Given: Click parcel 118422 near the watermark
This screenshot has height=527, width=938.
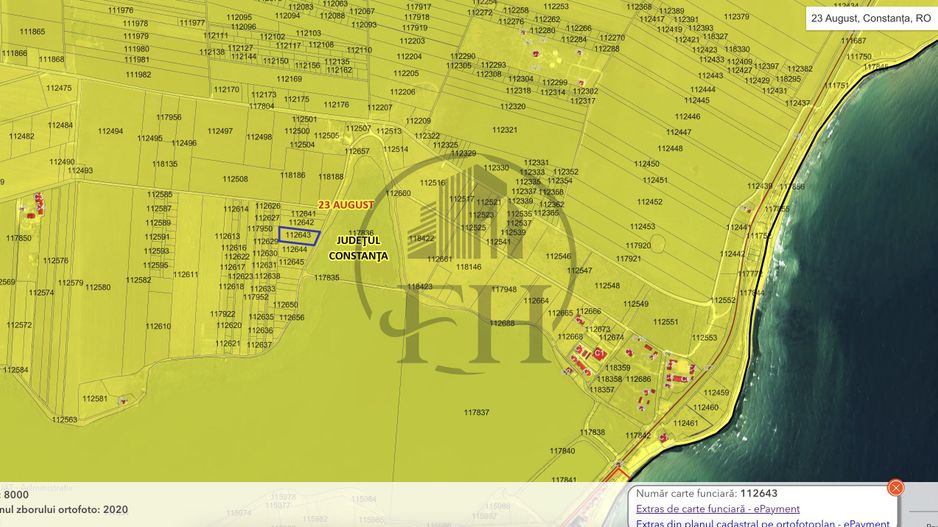Looking at the screenshot, I should tap(422, 239).
